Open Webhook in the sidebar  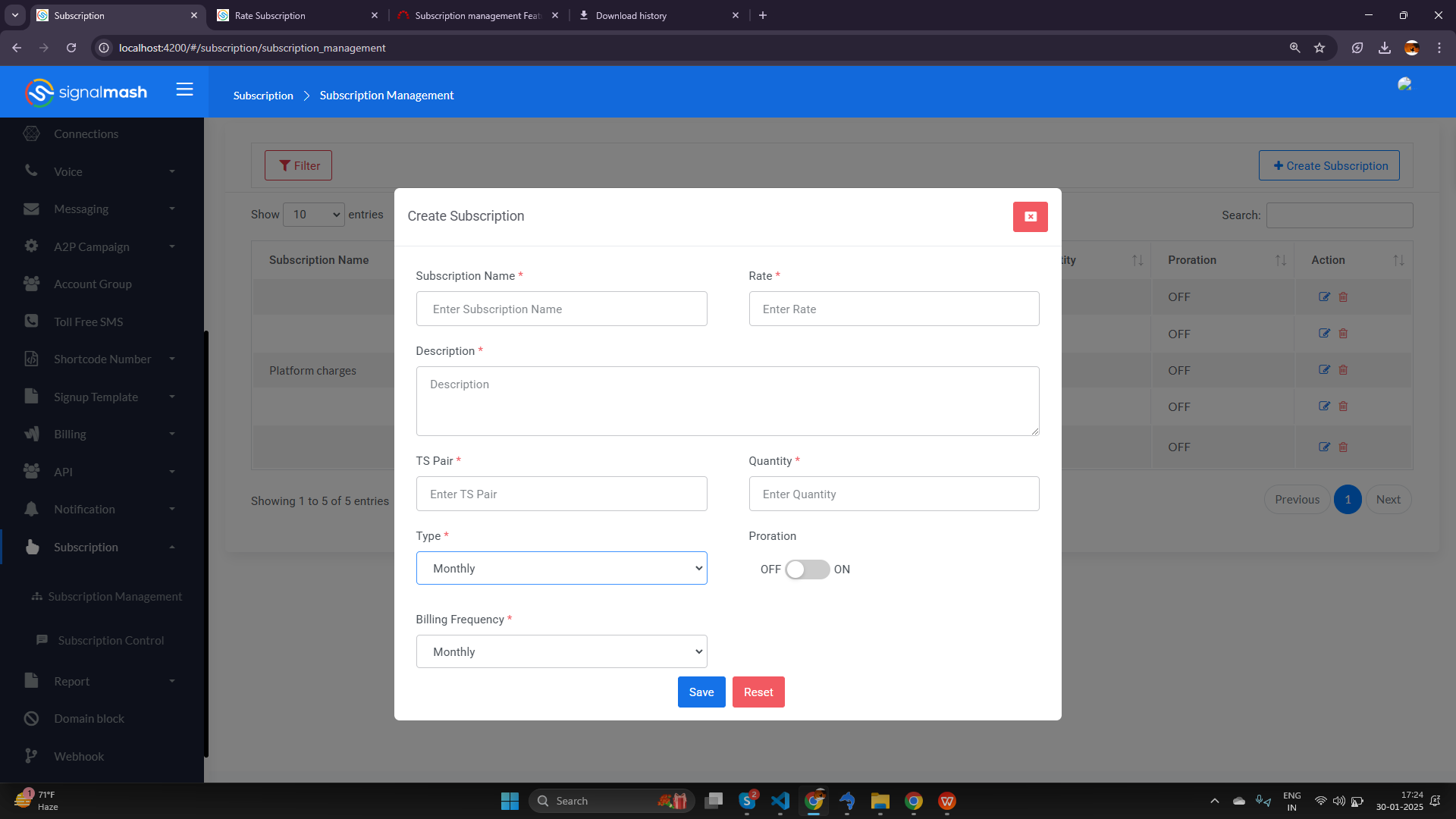[x=79, y=756]
